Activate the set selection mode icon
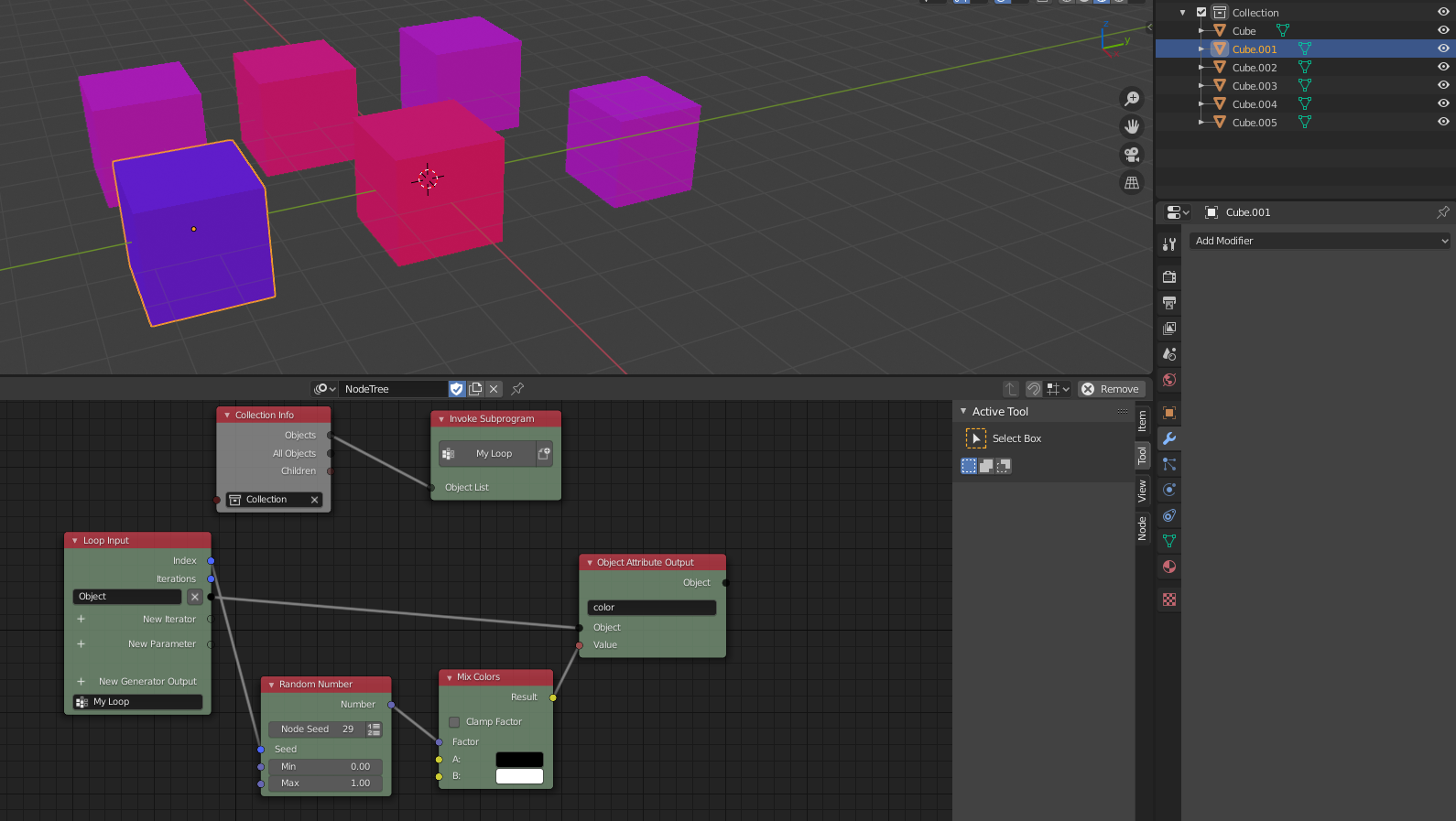1456x821 pixels. point(969,466)
